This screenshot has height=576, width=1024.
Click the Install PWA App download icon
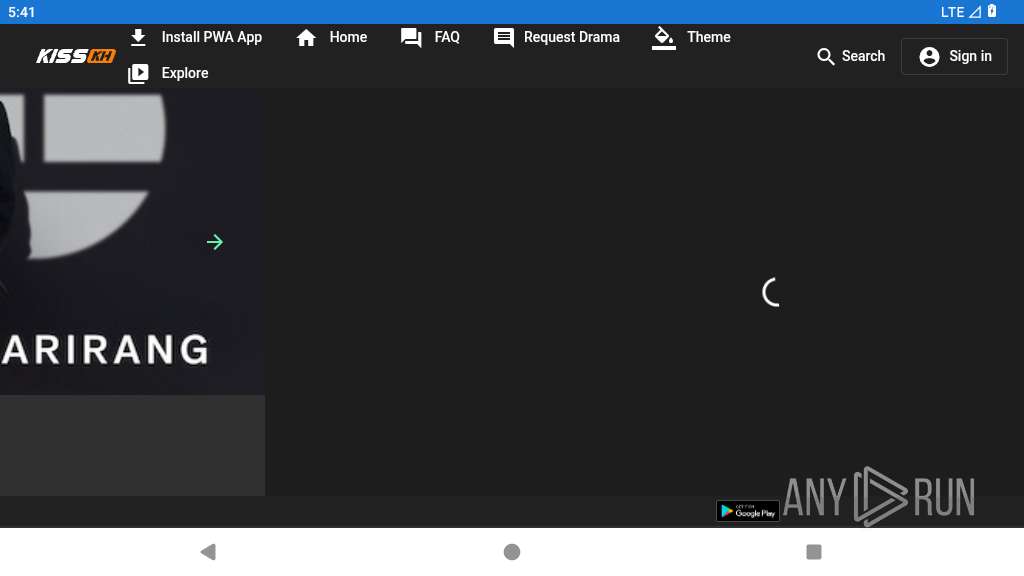pyautogui.click(x=138, y=37)
